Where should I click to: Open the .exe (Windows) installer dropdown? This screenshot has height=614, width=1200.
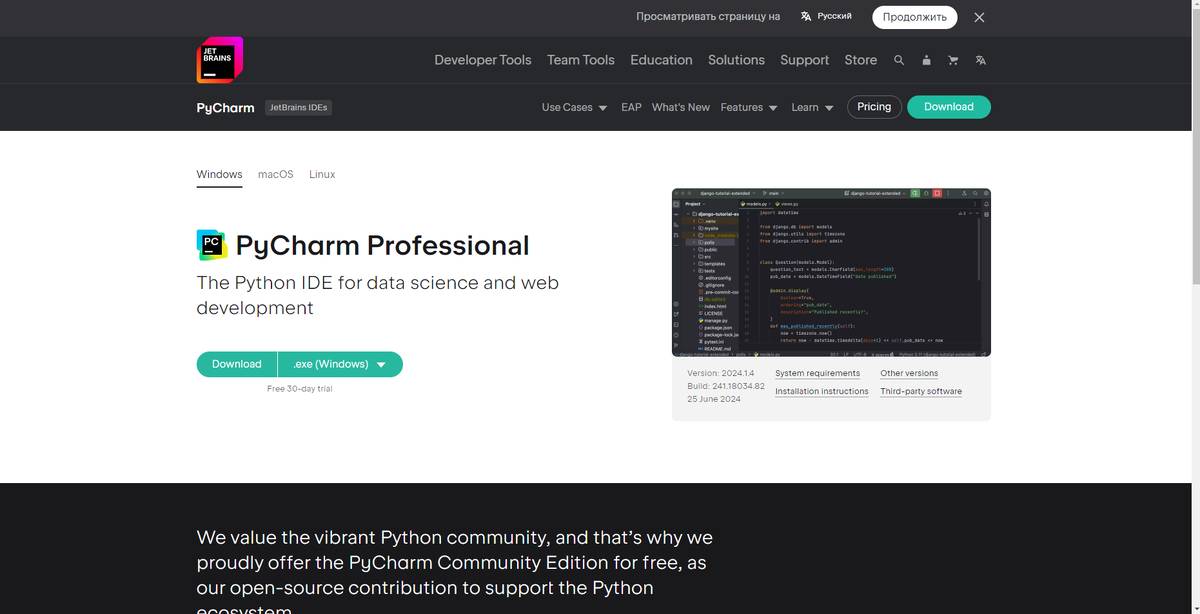pyautogui.click(x=340, y=364)
